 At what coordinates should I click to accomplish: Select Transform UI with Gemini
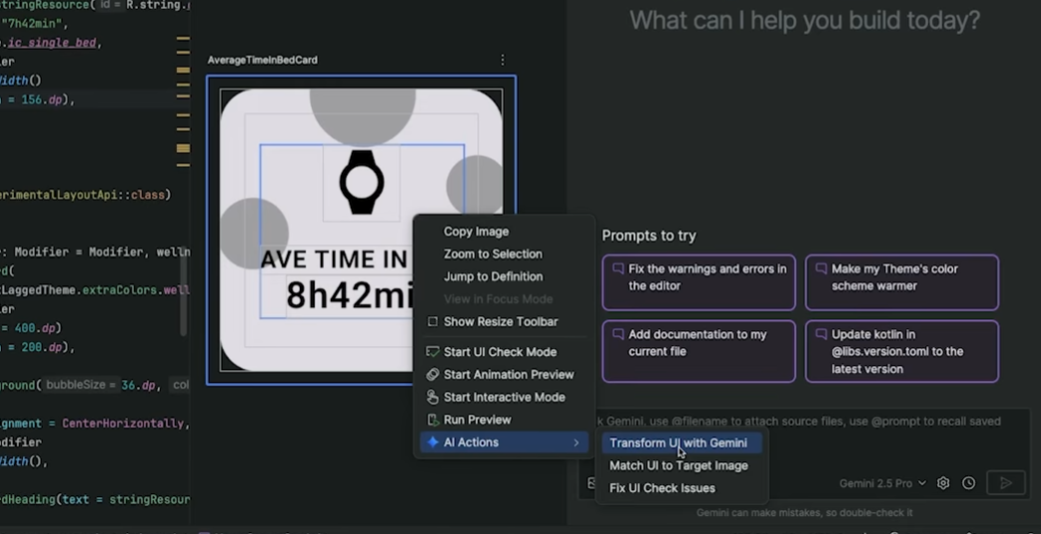[682, 443]
